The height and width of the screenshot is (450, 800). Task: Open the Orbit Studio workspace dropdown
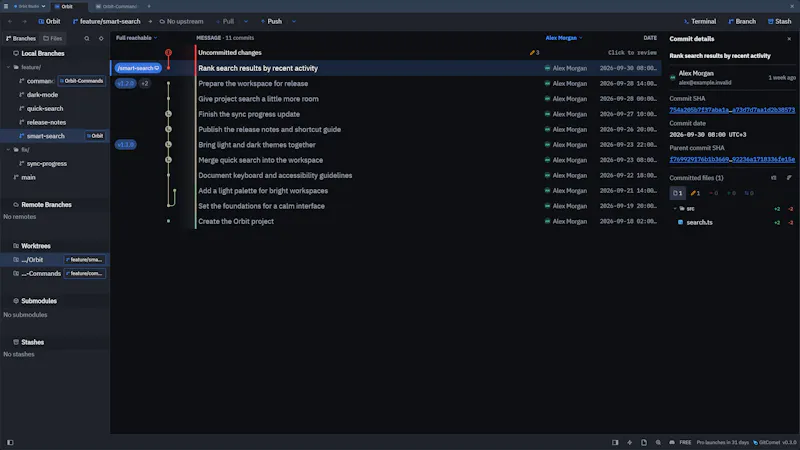point(29,6)
